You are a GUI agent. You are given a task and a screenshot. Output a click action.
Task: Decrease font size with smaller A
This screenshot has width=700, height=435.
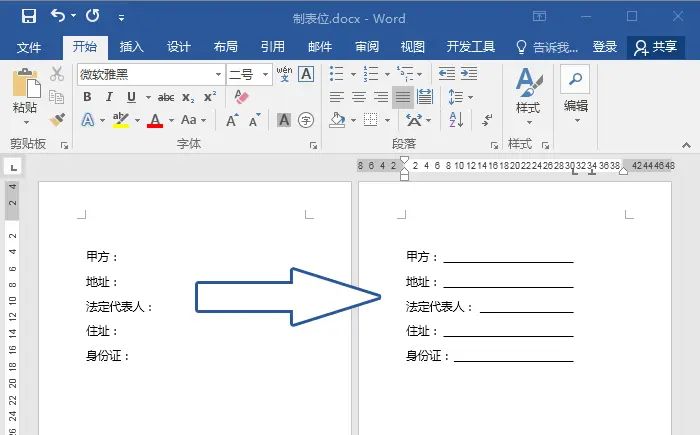click(x=254, y=121)
